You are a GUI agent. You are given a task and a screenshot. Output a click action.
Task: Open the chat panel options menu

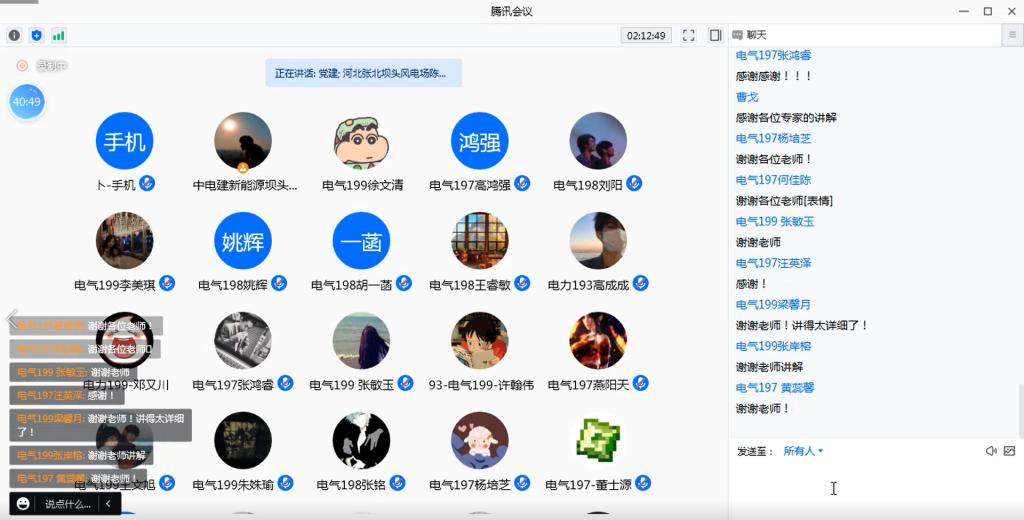tap(1012, 35)
